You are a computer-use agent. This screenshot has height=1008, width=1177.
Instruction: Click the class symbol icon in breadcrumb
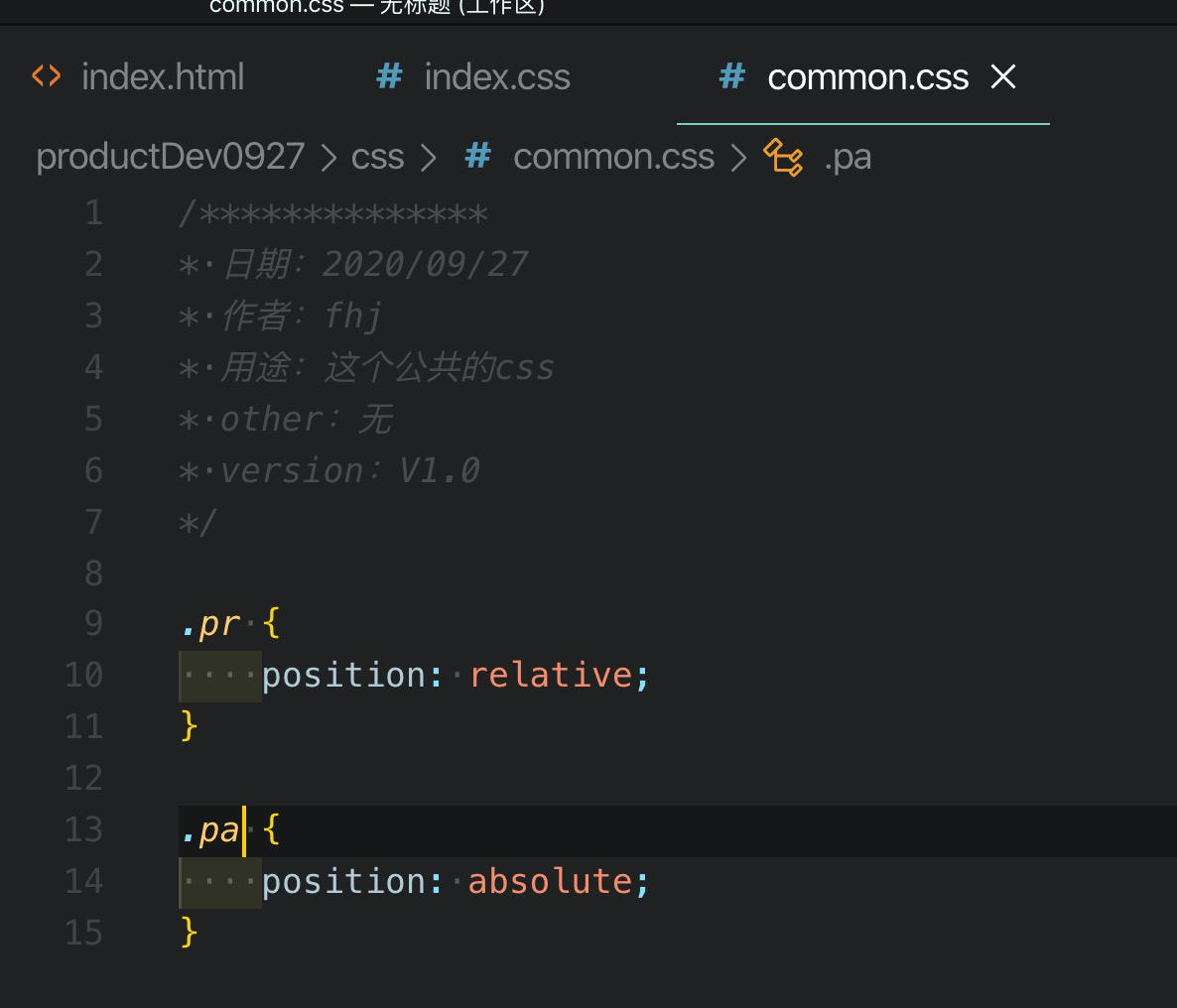coord(783,158)
